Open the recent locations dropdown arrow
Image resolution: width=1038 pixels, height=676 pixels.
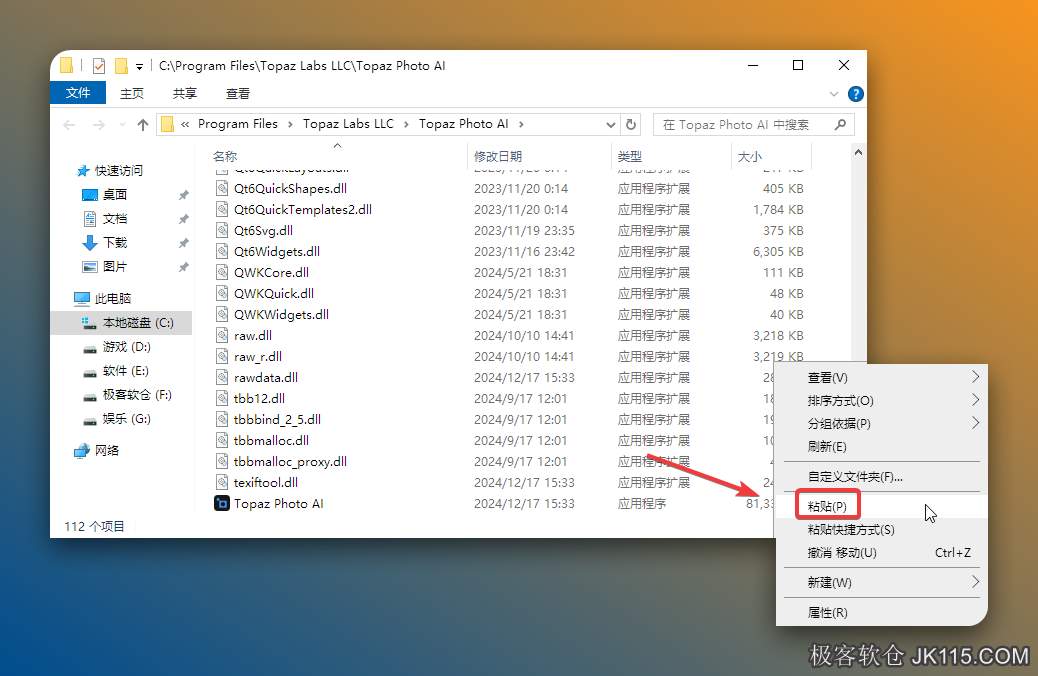click(122, 124)
